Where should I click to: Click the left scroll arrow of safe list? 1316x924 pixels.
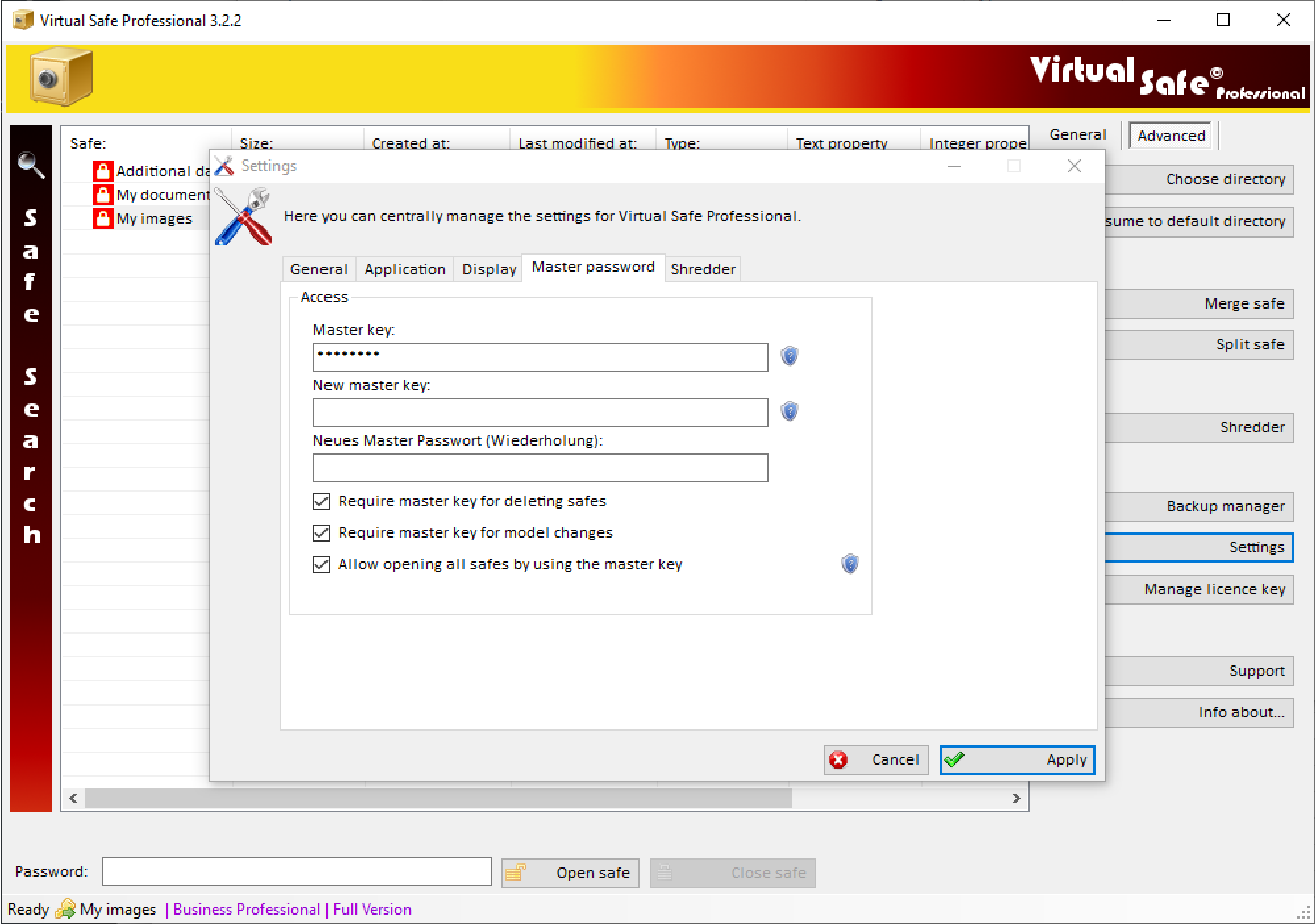coord(74,798)
